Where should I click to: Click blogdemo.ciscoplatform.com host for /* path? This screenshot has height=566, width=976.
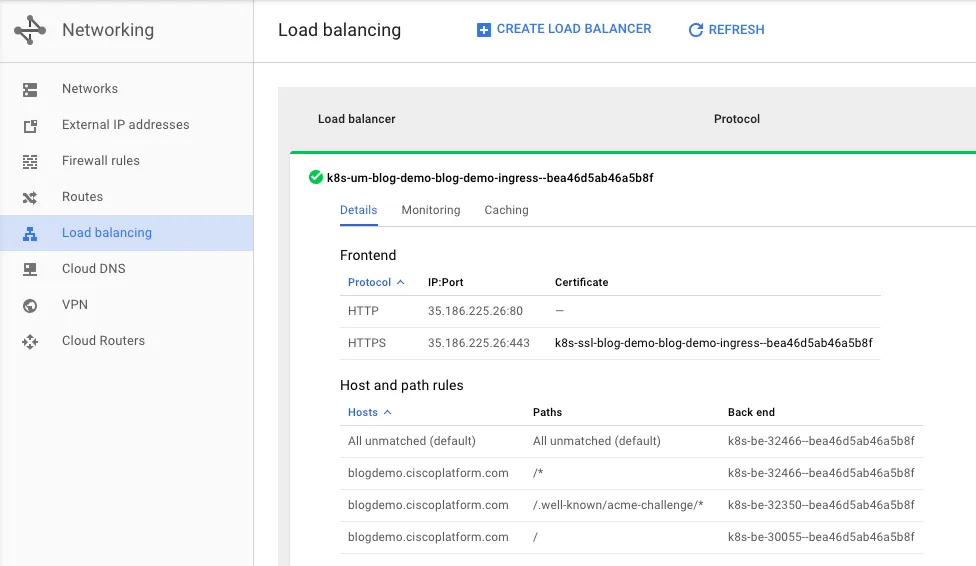pos(428,473)
